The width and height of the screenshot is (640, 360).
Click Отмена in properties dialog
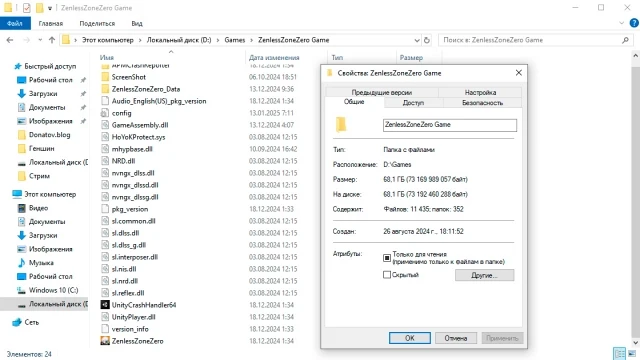point(456,338)
